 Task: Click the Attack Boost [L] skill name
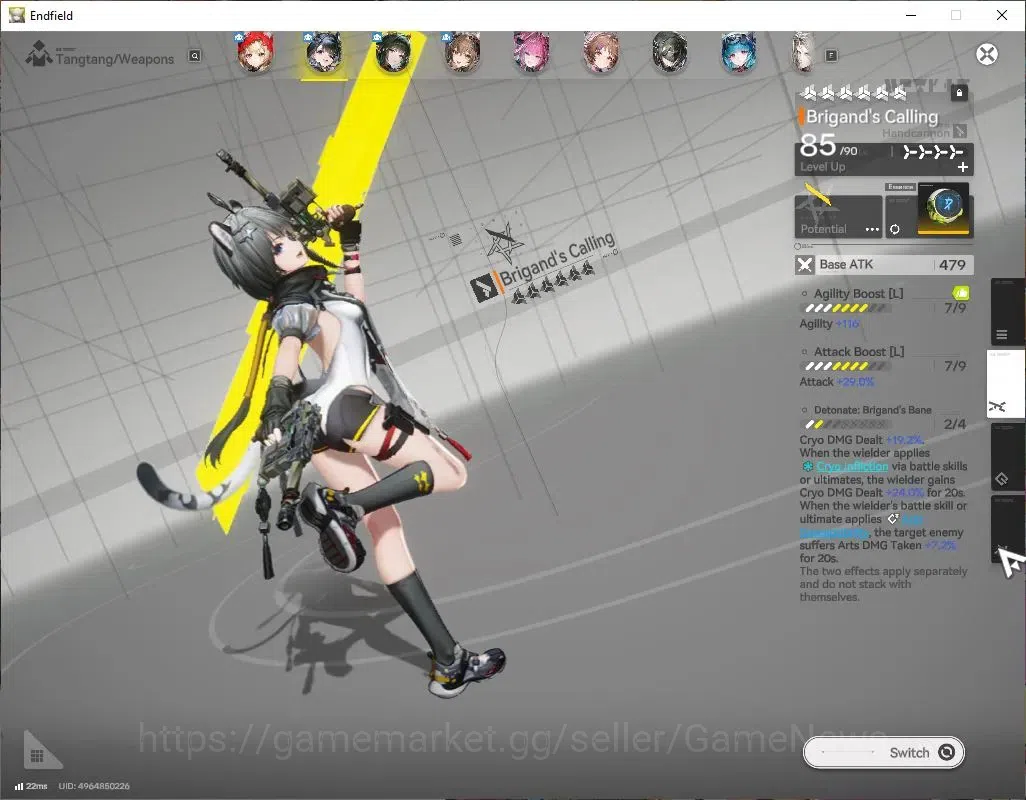pos(858,352)
